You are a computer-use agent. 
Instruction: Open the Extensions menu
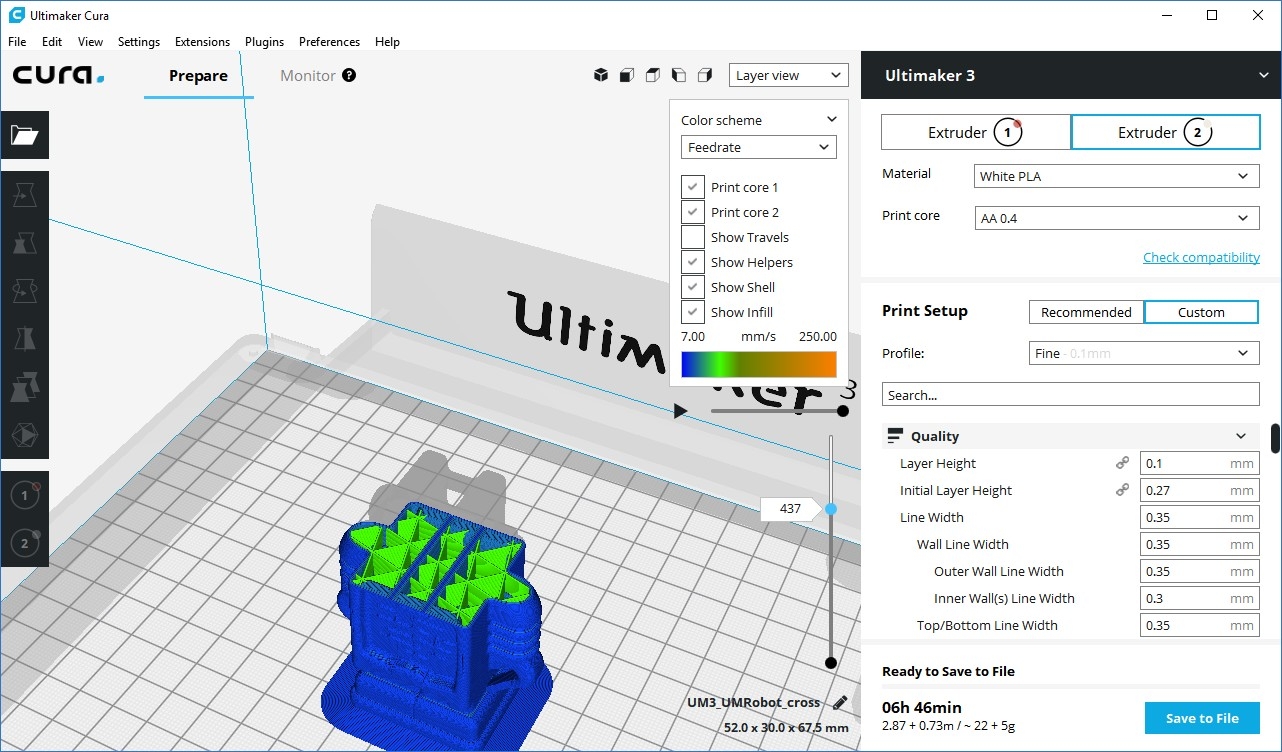pyautogui.click(x=202, y=42)
